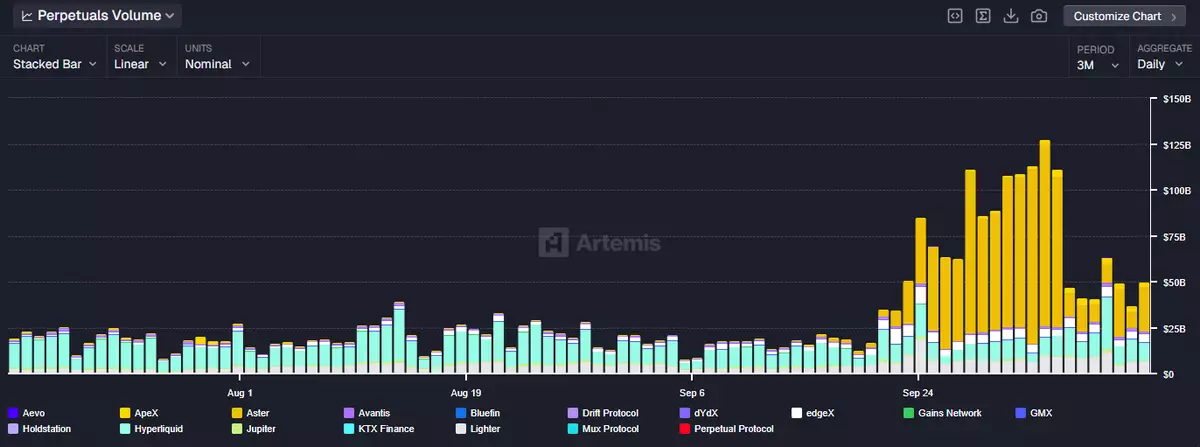
Task: Toggle the Hyperliquid series in legend
Action: coord(156,429)
